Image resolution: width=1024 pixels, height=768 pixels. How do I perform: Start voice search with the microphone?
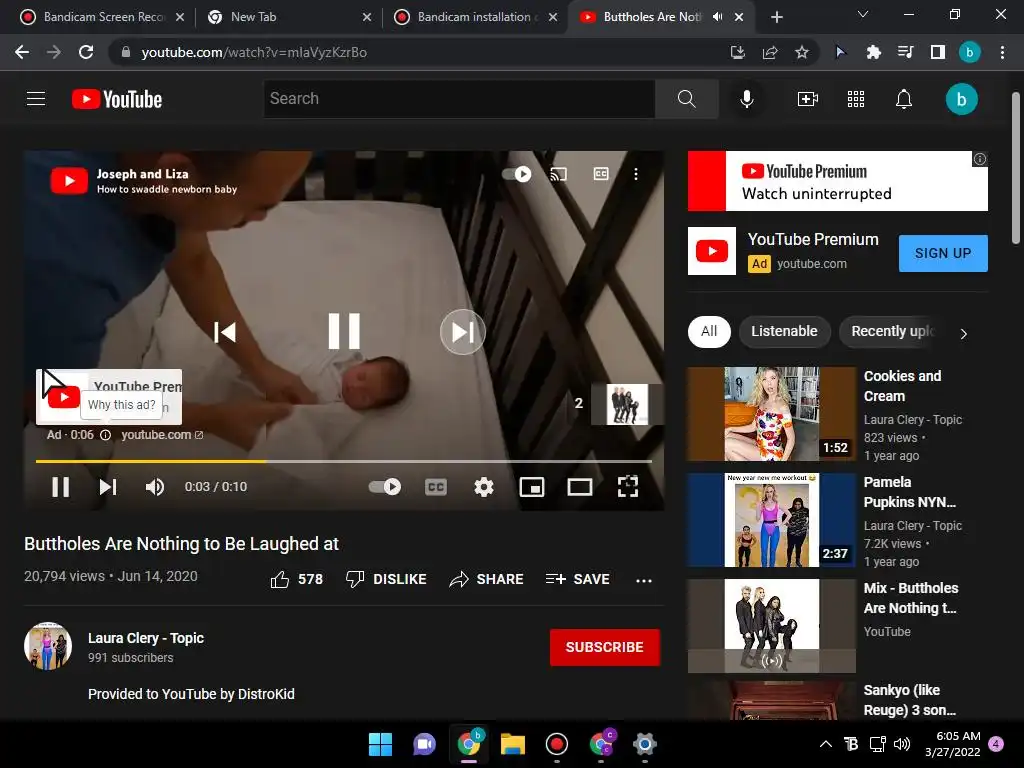pyautogui.click(x=746, y=99)
